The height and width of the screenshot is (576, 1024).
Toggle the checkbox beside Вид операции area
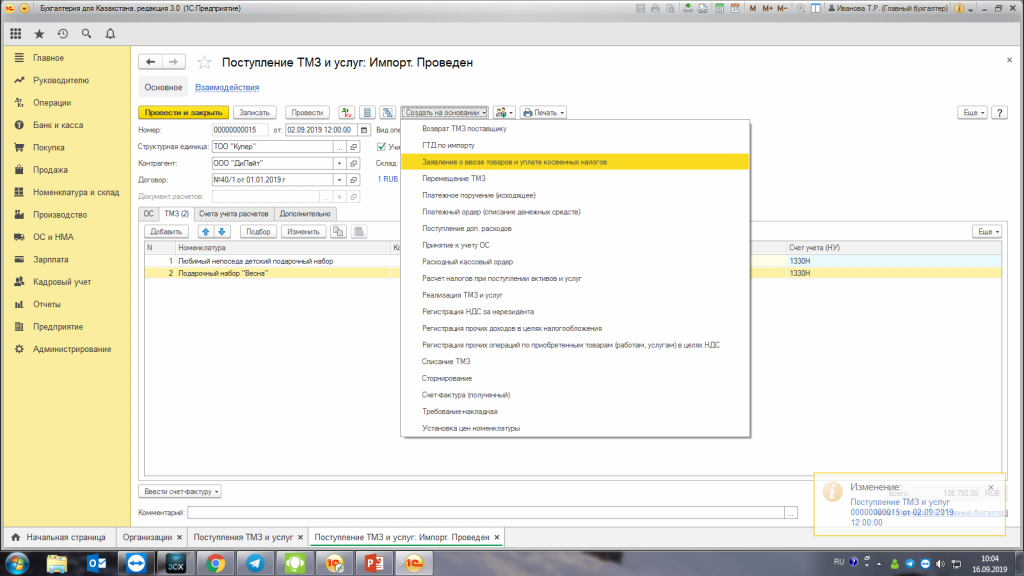click(x=381, y=147)
